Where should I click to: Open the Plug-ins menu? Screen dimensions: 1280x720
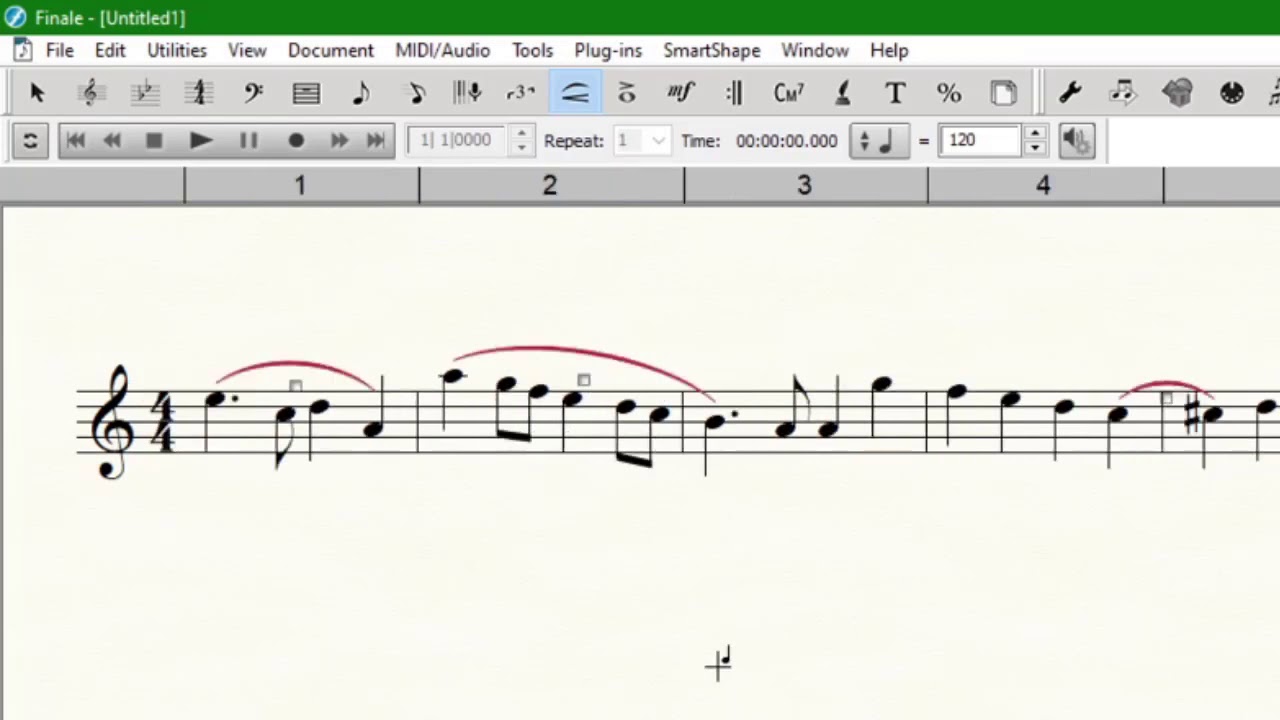coord(608,50)
